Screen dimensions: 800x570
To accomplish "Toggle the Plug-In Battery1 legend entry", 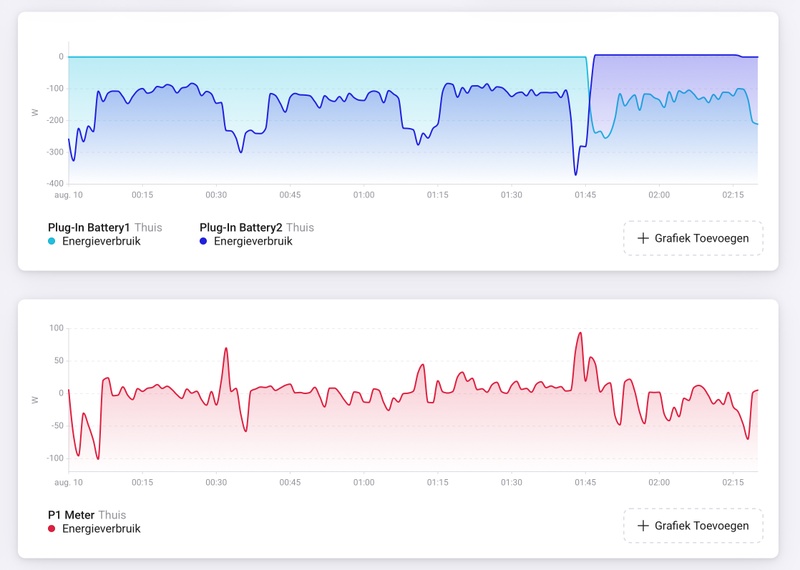I will [105, 234].
